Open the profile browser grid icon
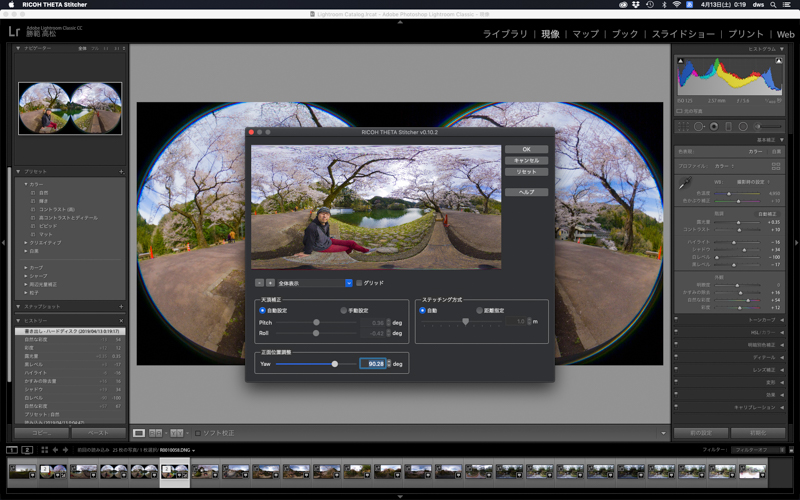The image size is (800, 500). 775,165
